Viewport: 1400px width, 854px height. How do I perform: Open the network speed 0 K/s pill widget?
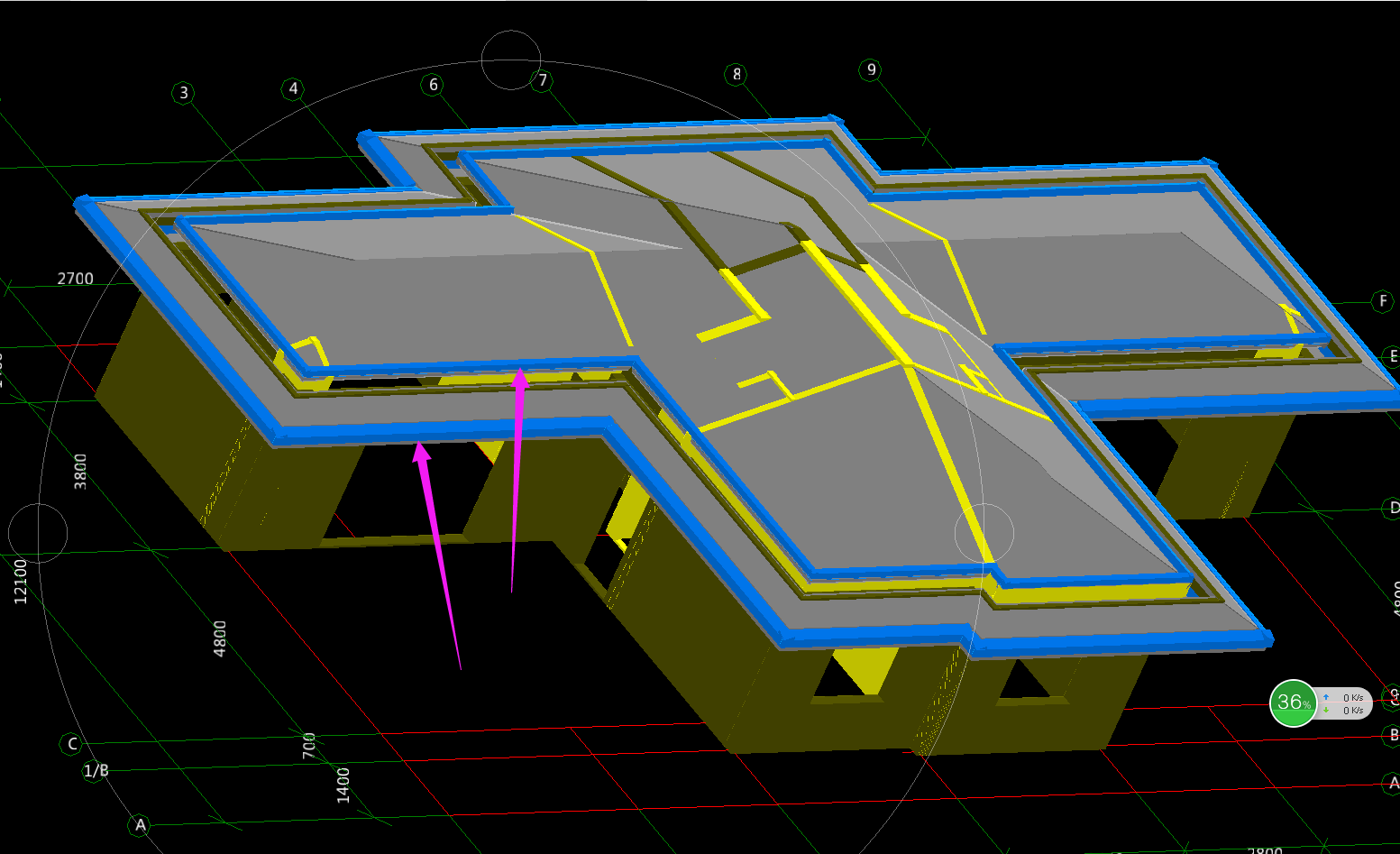pos(1345,703)
